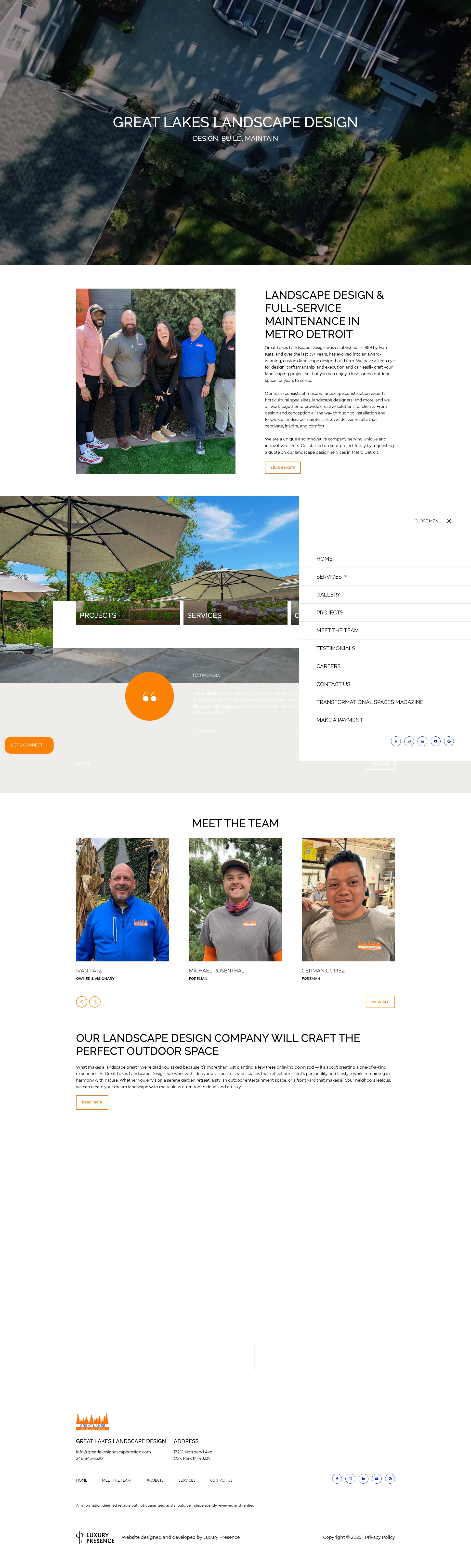Click View All under Meet the Team
Viewport: 471px width, 1568px height.
tap(380, 1001)
